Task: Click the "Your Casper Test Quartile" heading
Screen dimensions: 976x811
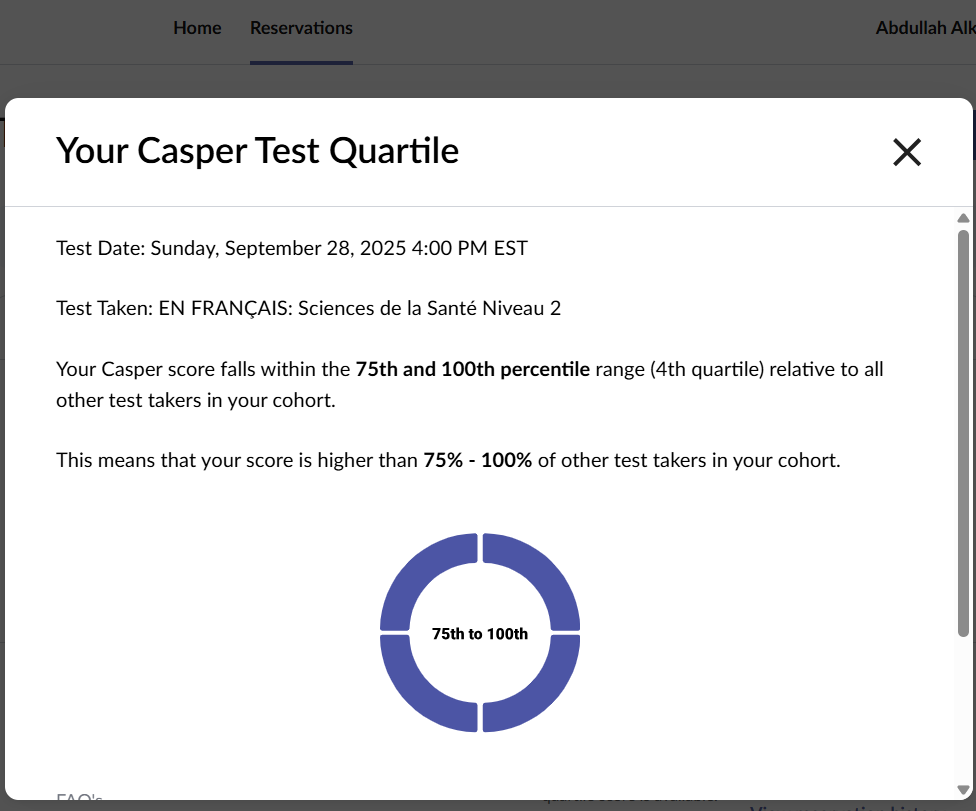Action: coord(257,150)
